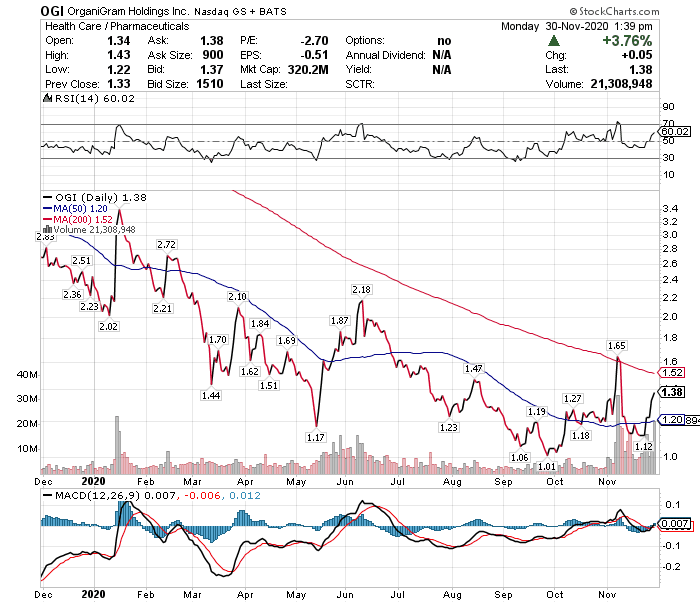The height and width of the screenshot is (603, 700).
Task: Click the 1.65 peak price label in November
Action: pos(617,345)
